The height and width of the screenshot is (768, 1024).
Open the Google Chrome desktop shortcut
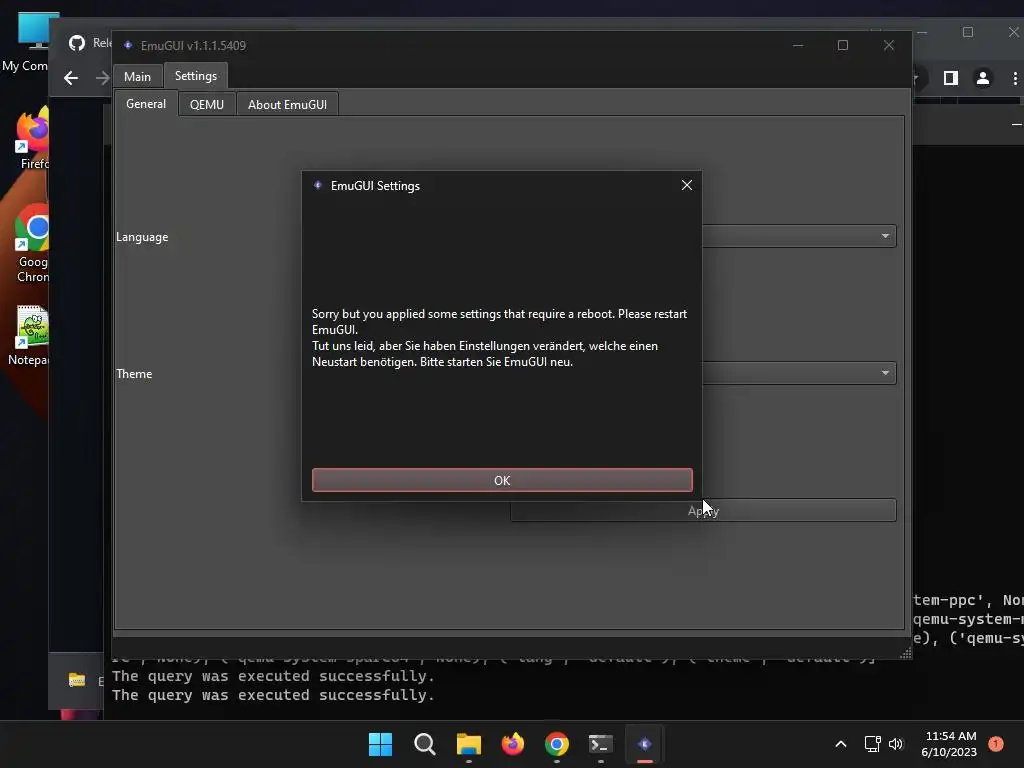tap(31, 244)
